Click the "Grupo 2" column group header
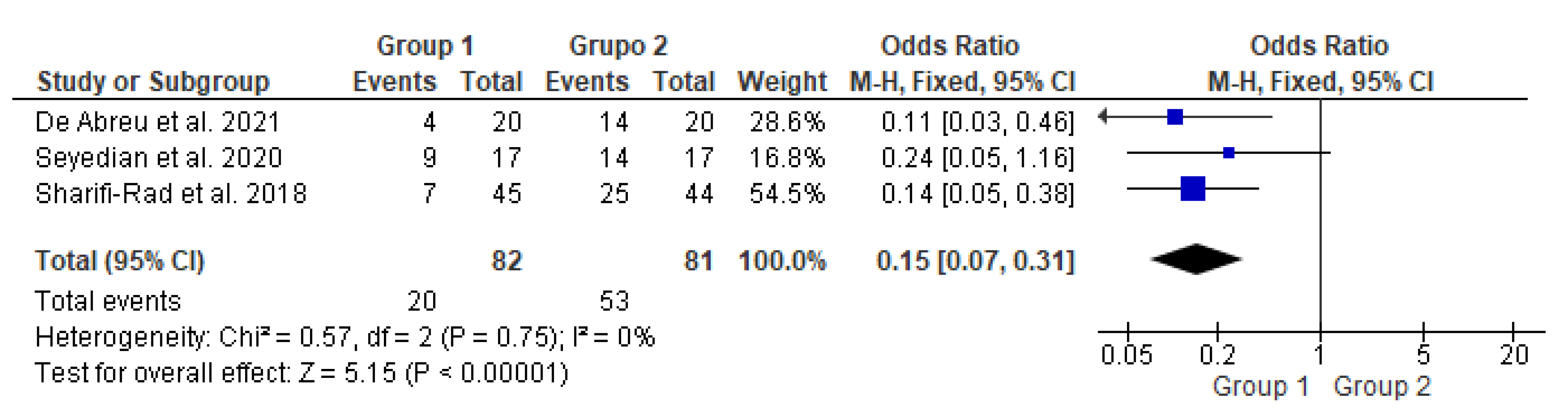The height and width of the screenshot is (419, 1568). coord(618,46)
